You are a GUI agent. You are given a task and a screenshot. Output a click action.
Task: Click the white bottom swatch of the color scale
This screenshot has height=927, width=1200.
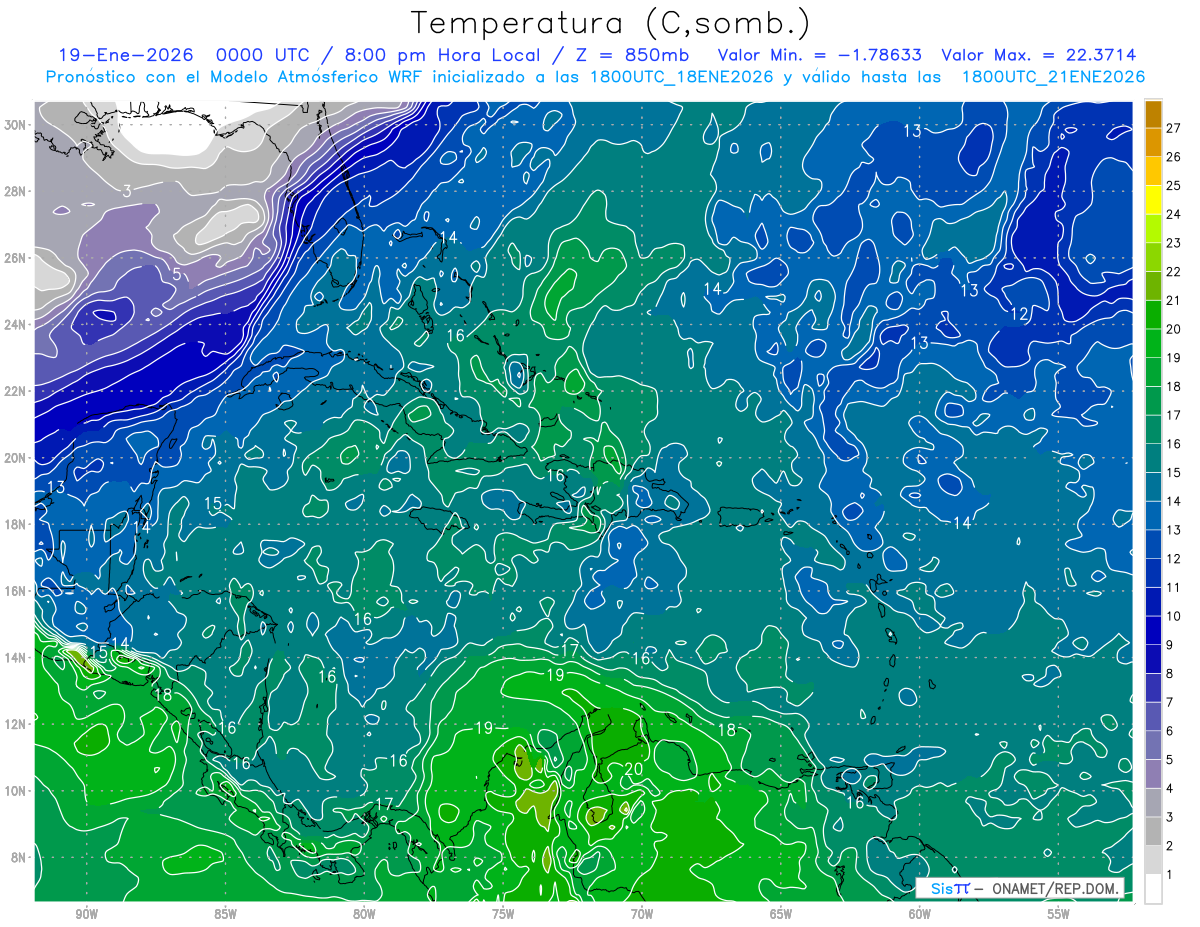(x=1153, y=889)
